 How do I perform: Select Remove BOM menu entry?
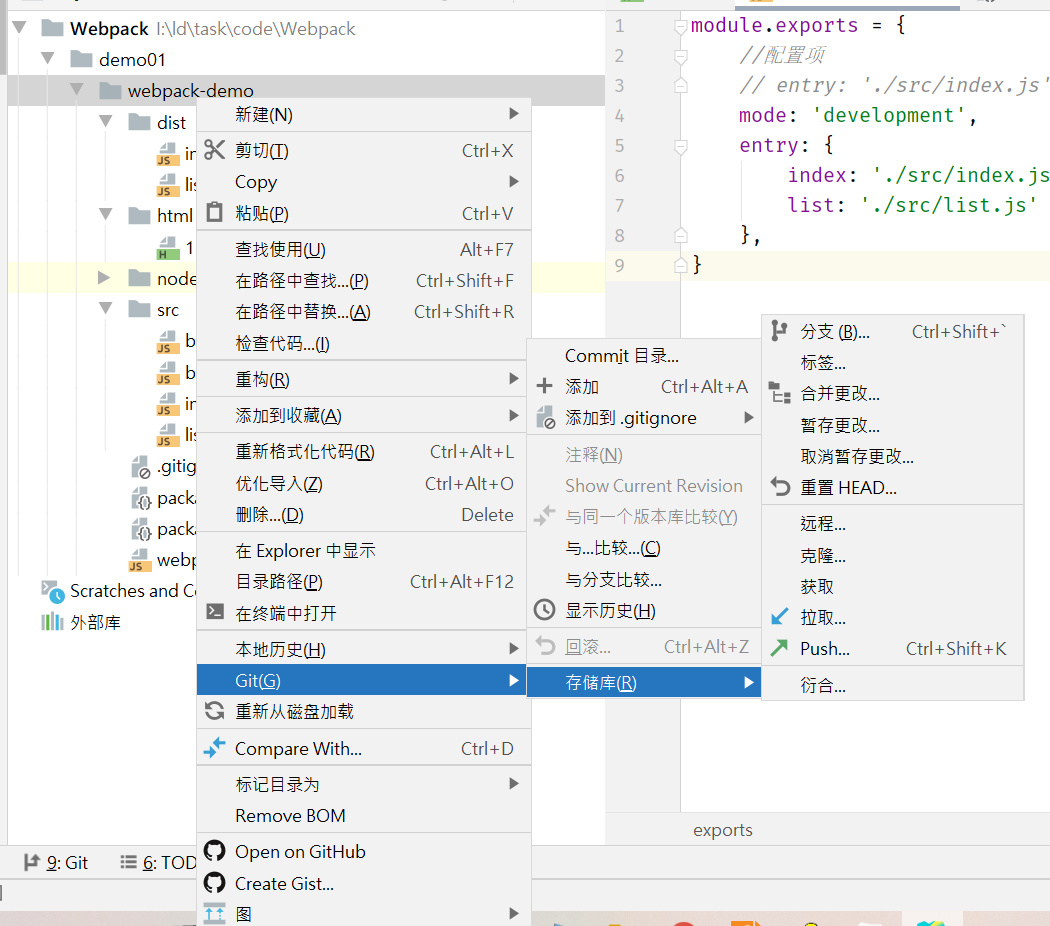pos(364,815)
